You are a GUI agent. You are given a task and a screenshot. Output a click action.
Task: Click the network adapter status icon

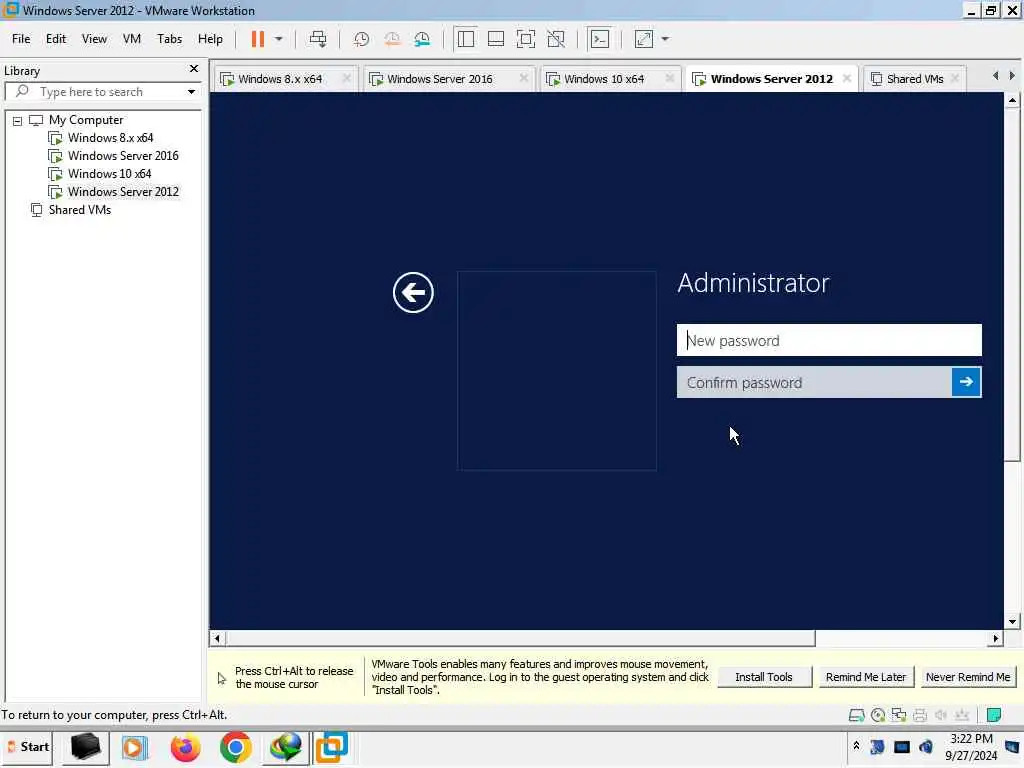click(899, 715)
